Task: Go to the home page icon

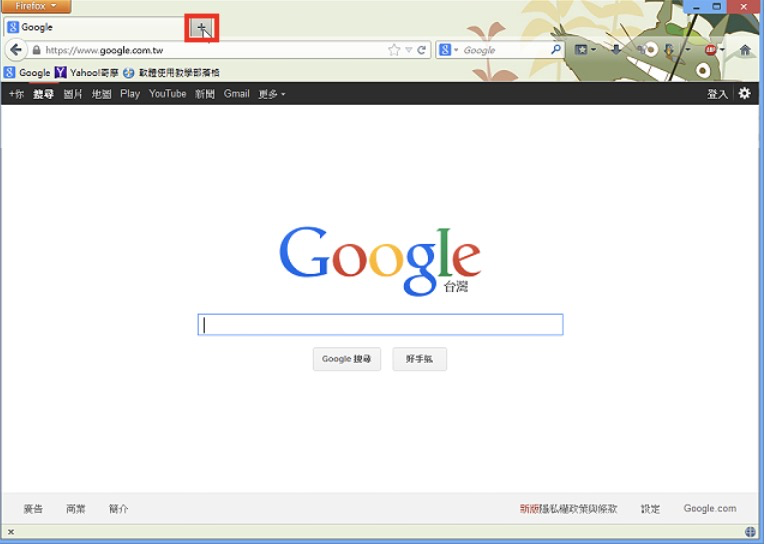Action: pyautogui.click(x=745, y=50)
